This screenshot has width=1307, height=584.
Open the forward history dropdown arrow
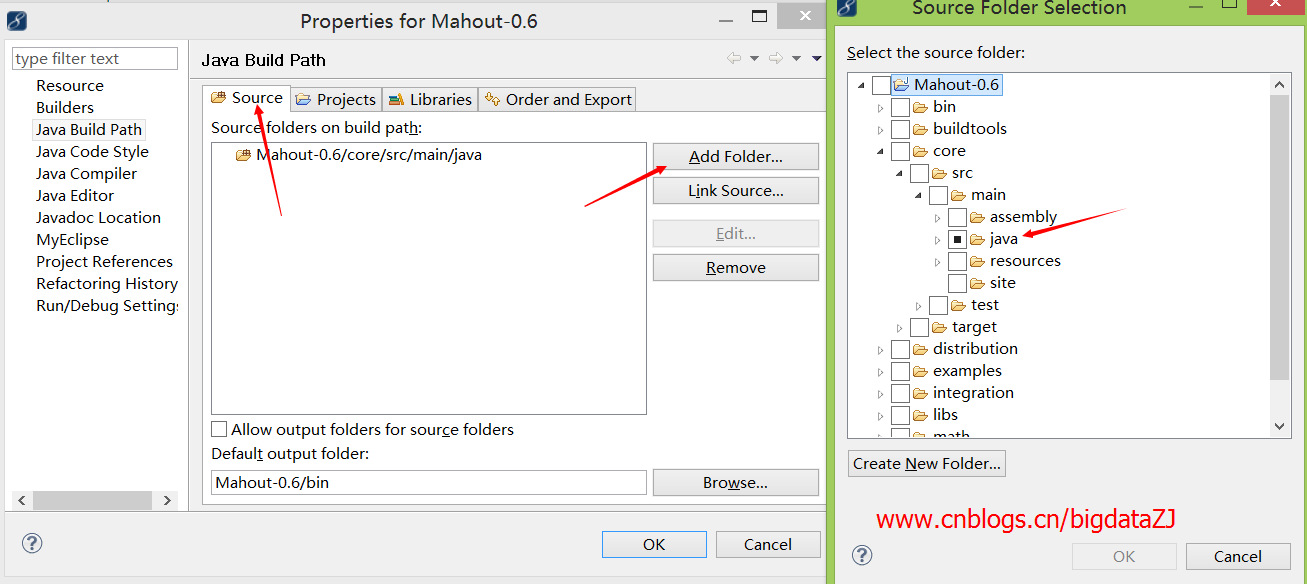click(x=796, y=59)
